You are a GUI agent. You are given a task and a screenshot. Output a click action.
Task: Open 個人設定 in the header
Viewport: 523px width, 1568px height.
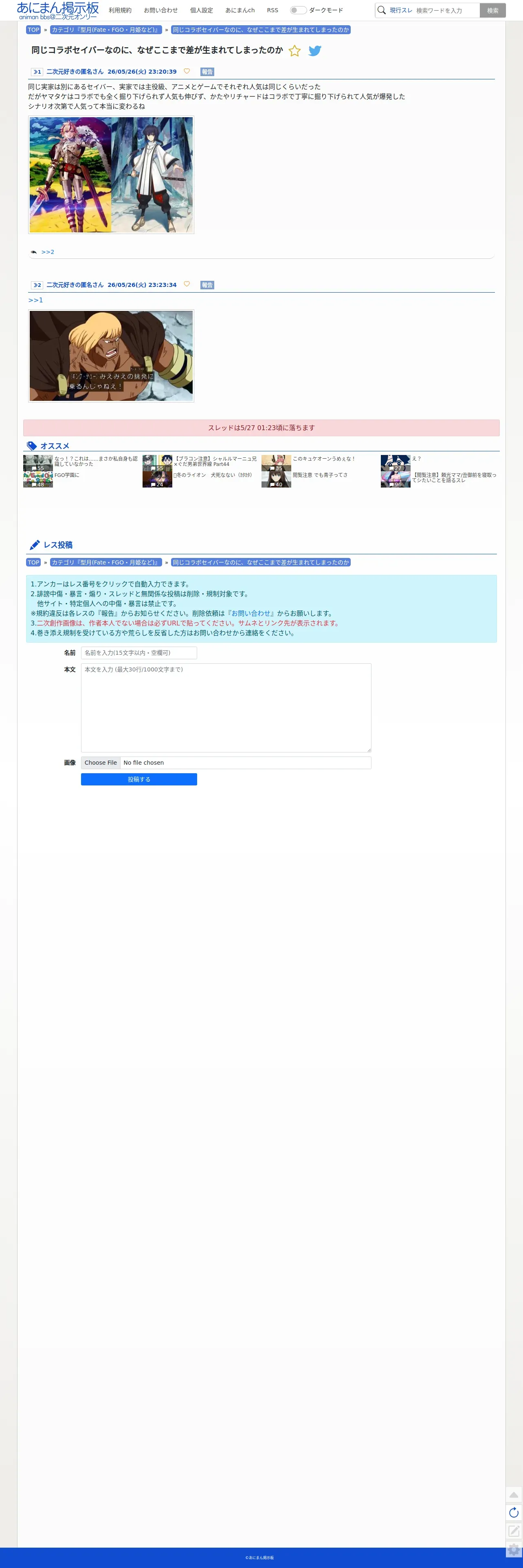coord(202,10)
